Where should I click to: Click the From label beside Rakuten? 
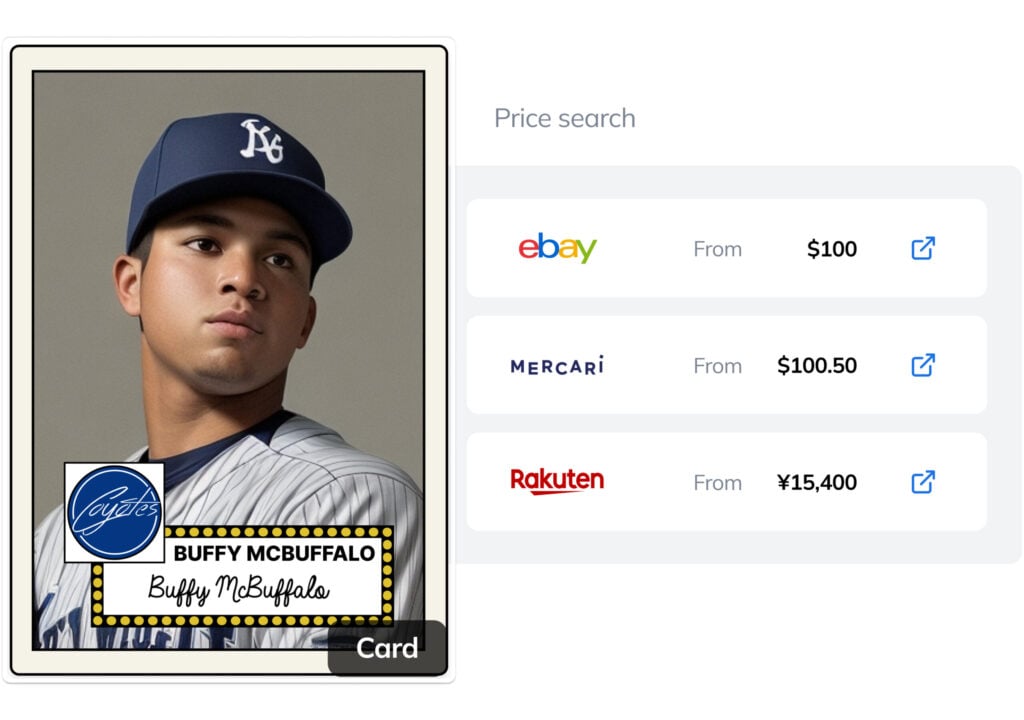[717, 483]
